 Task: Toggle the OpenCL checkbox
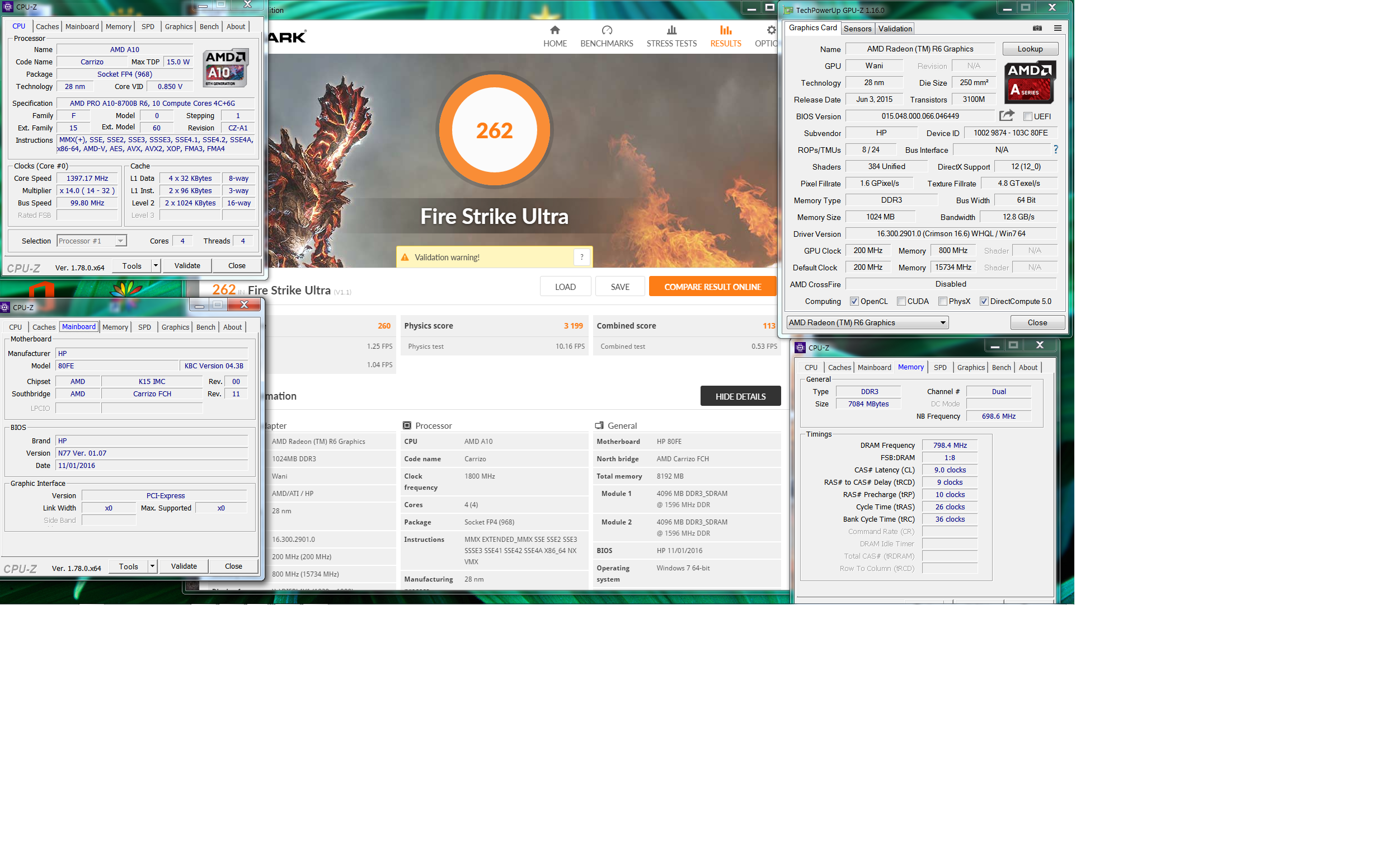[x=854, y=301]
